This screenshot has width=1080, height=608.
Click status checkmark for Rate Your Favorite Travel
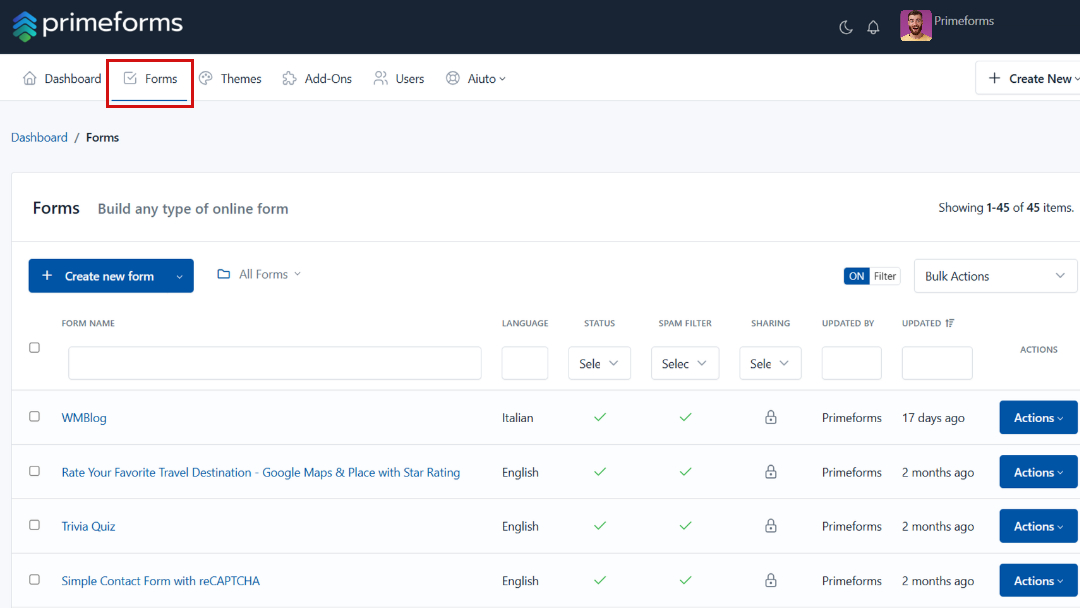(x=600, y=472)
